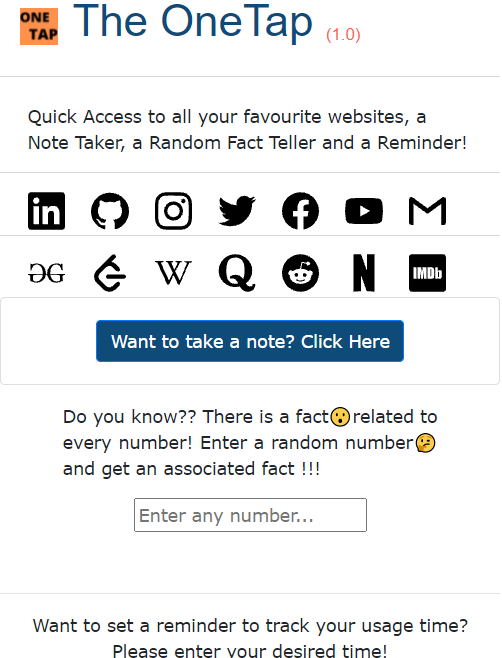This screenshot has height=658, width=502.
Task: Open Netflix with the N icon
Action: pos(364,273)
